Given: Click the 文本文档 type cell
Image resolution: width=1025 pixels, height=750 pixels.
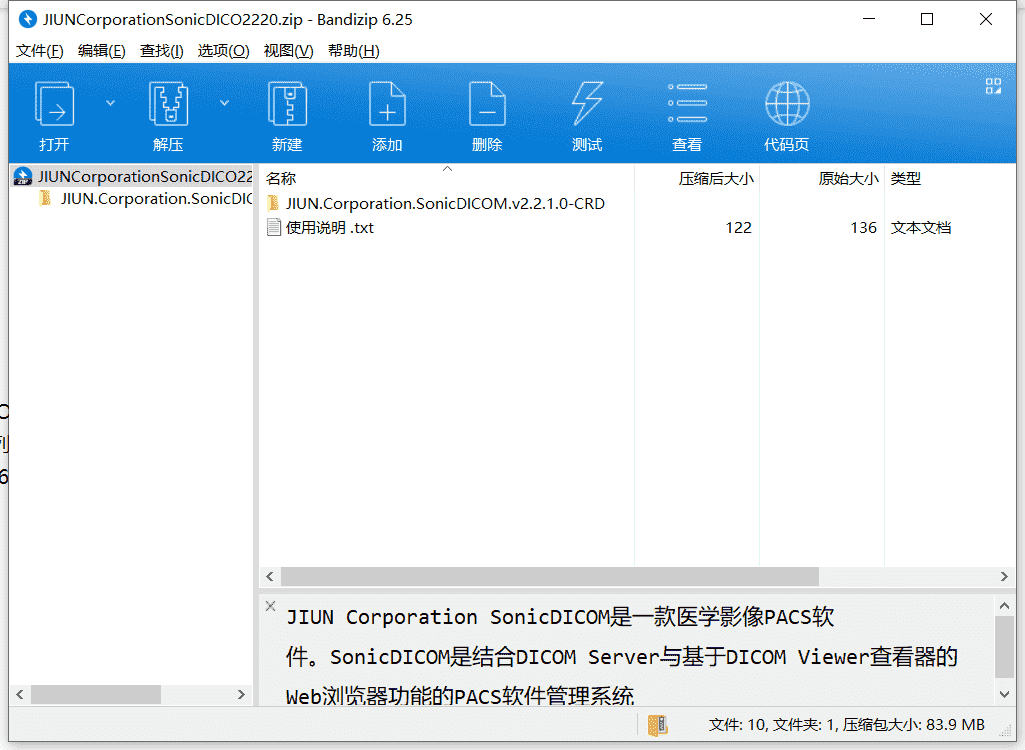Looking at the screenshot, I should (x=920, y=228).
